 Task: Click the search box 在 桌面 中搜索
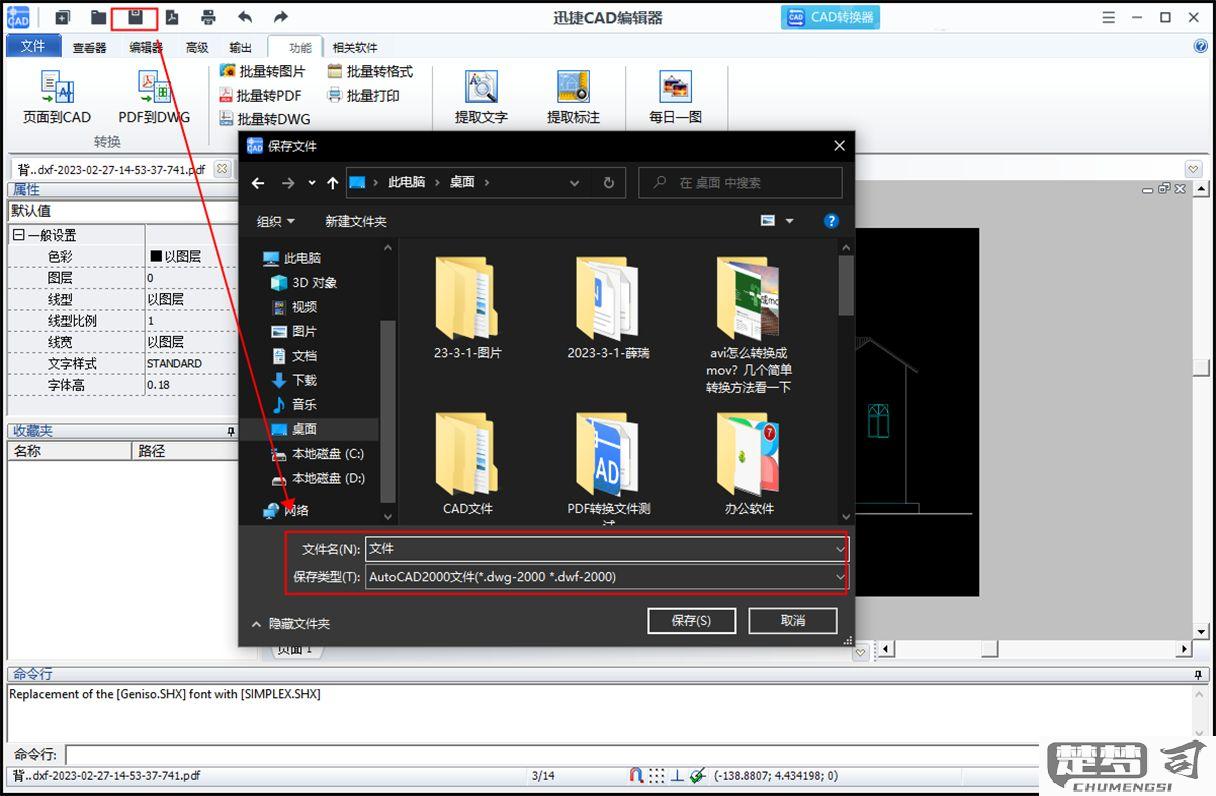[x=740, y=183]
